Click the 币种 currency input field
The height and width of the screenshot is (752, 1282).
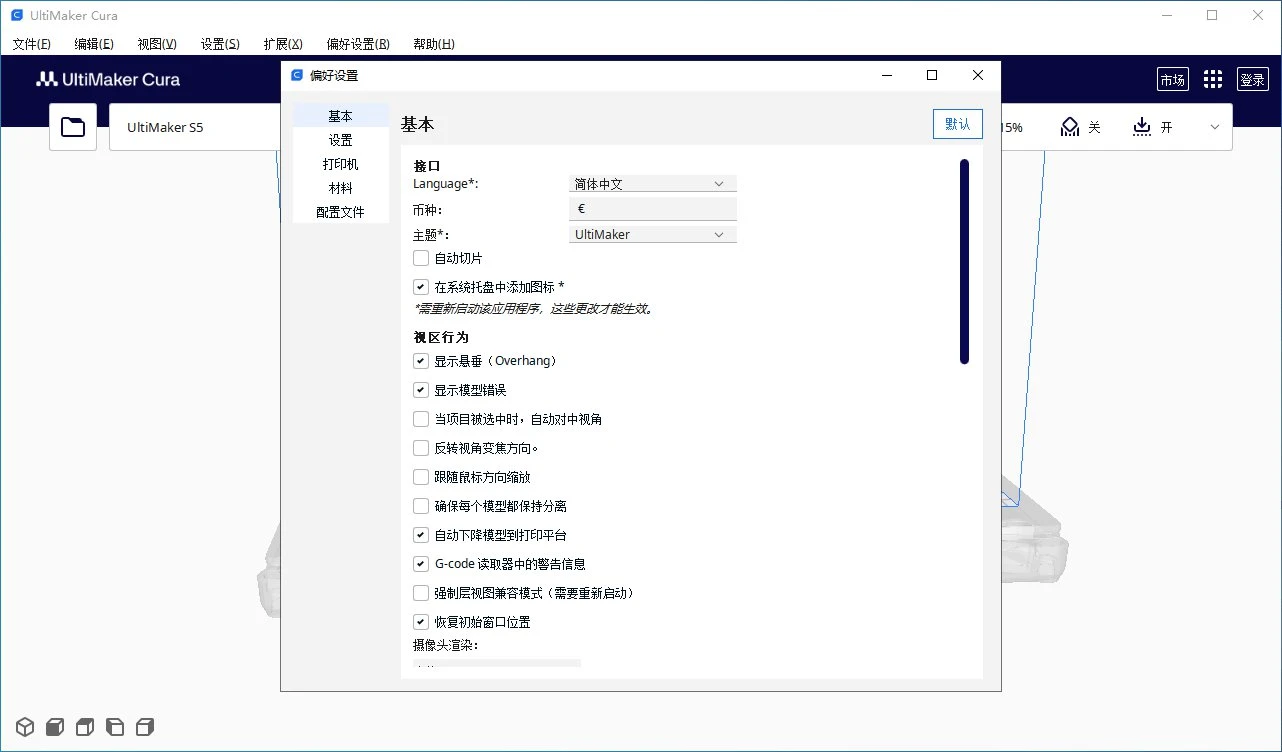pyautogui.click(x=652, y=209)
